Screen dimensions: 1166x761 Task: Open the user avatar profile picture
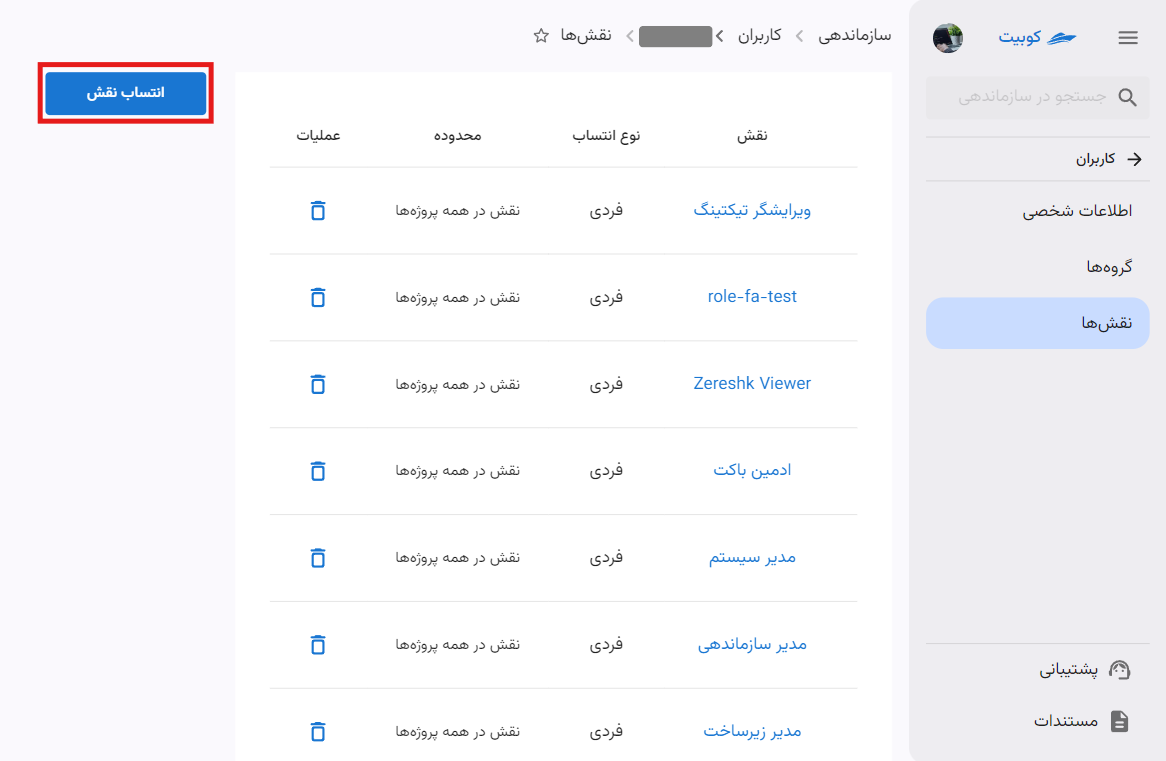point(947,37)
